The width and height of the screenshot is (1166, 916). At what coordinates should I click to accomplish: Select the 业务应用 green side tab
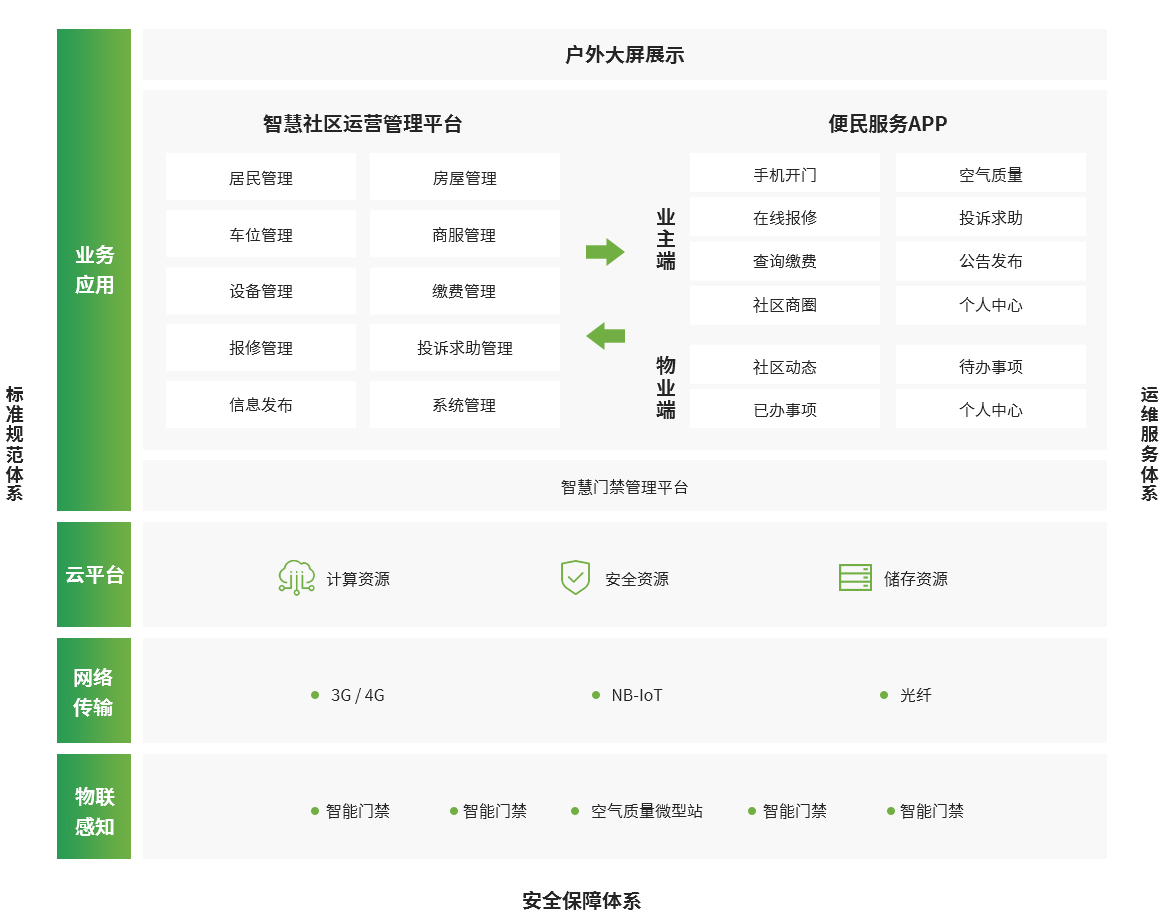pyautogui.click(x=94, y=270)
